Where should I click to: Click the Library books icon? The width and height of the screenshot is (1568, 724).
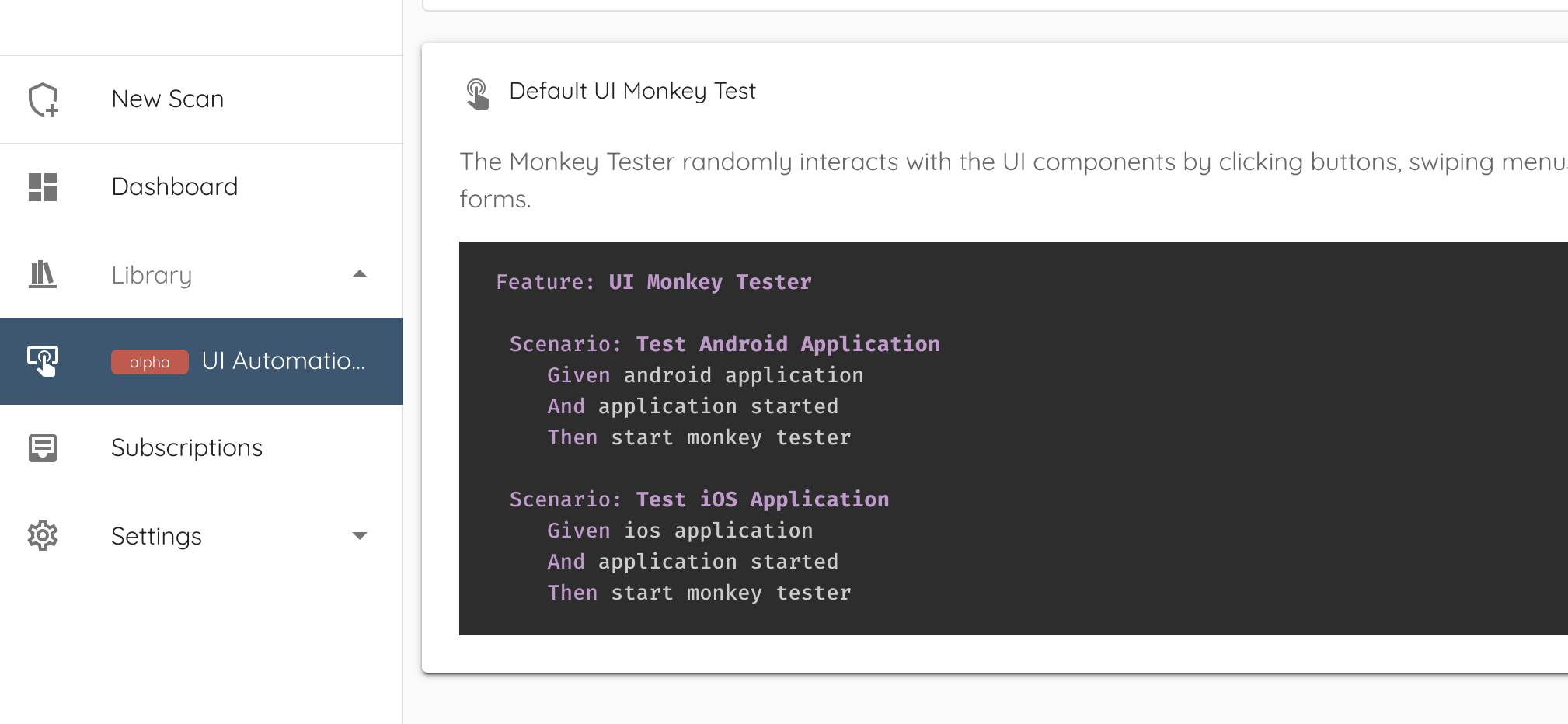[42, 274]
